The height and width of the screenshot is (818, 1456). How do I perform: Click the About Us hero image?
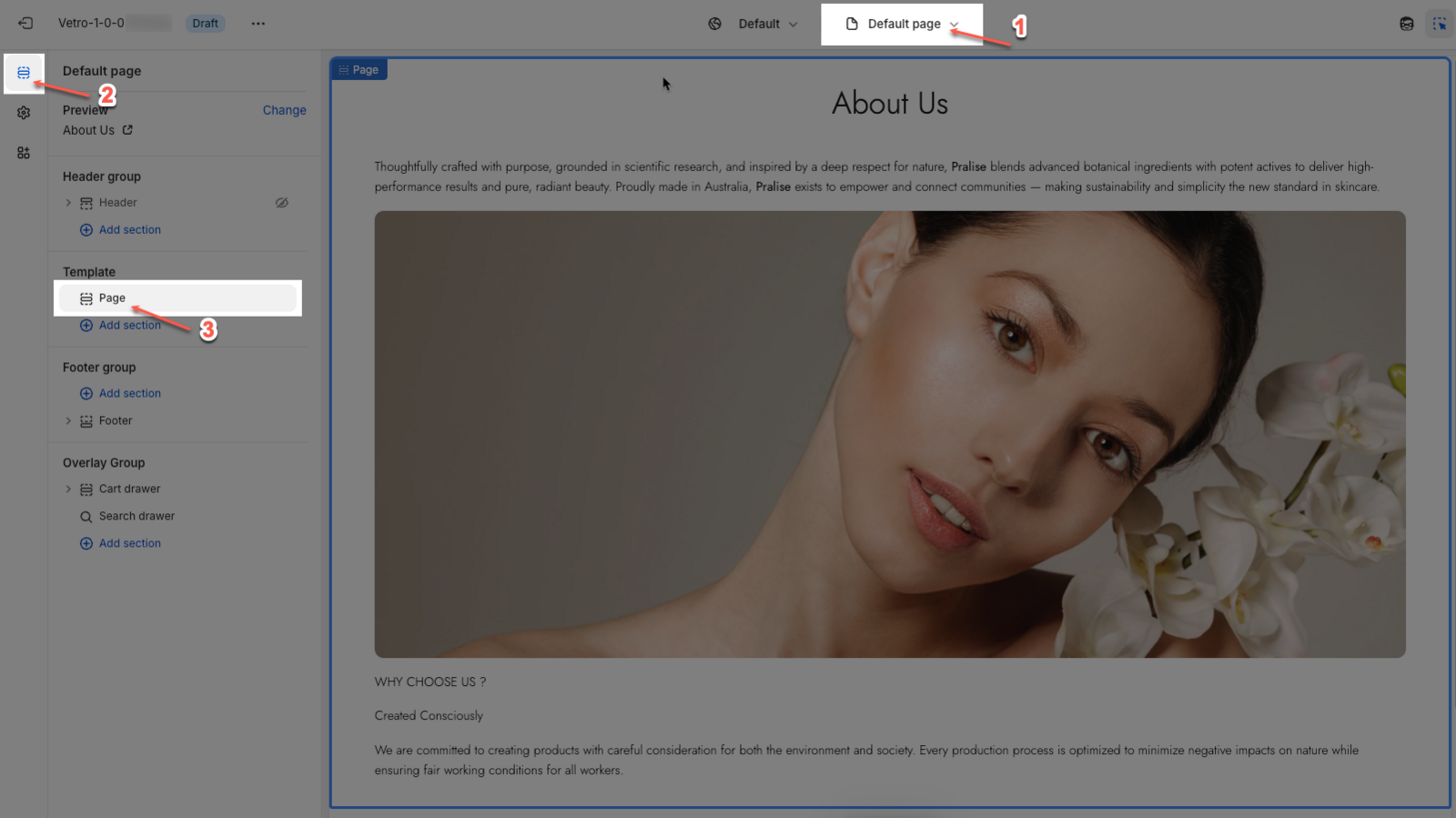point(889,434)
